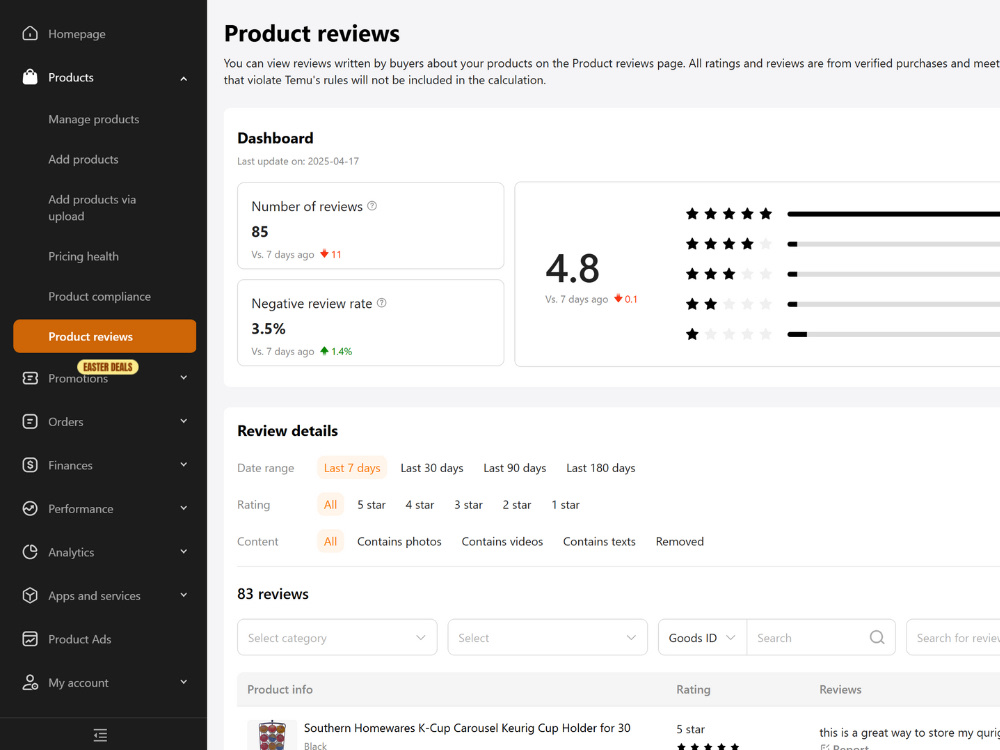Click the Orders icon in sidebar
This screenshot has width=1000, height=750.
coord(30,422)
